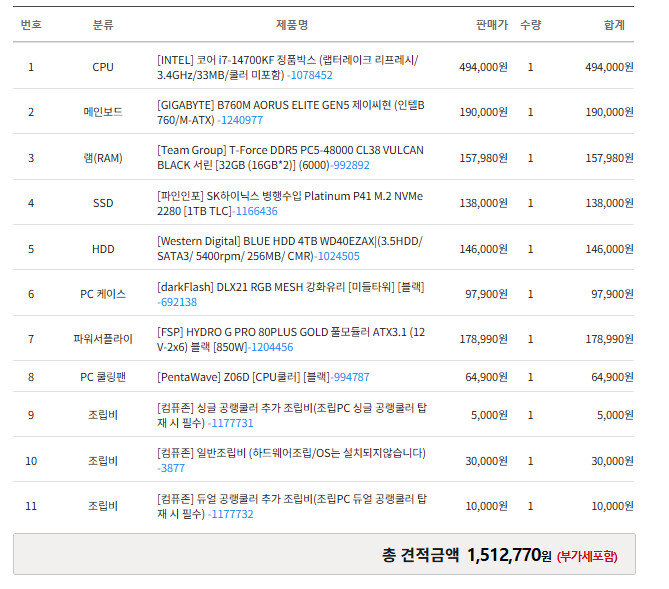Click the i7-14700KF product name text
Viewport: 669px width, 589px height.
(x=288, y=67)
